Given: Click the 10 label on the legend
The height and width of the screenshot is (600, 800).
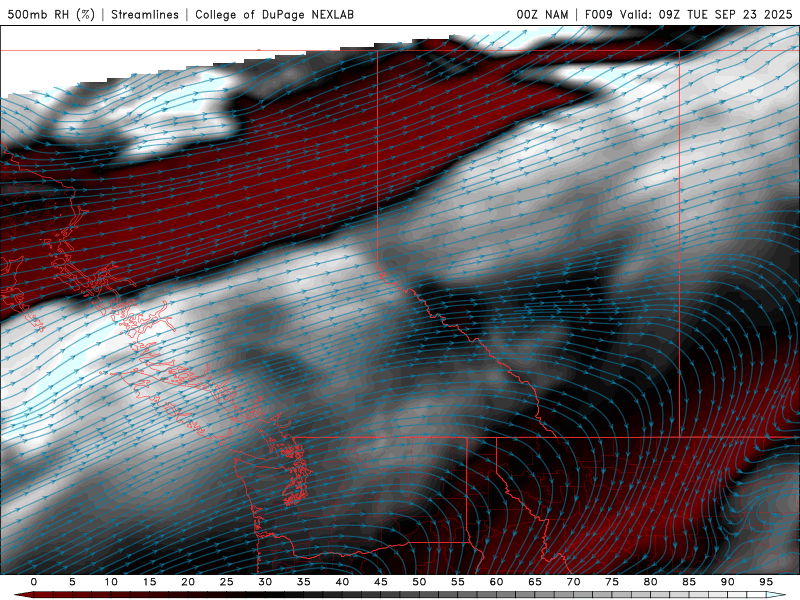Looking at the screenshot, I should (x=111, y=582).
